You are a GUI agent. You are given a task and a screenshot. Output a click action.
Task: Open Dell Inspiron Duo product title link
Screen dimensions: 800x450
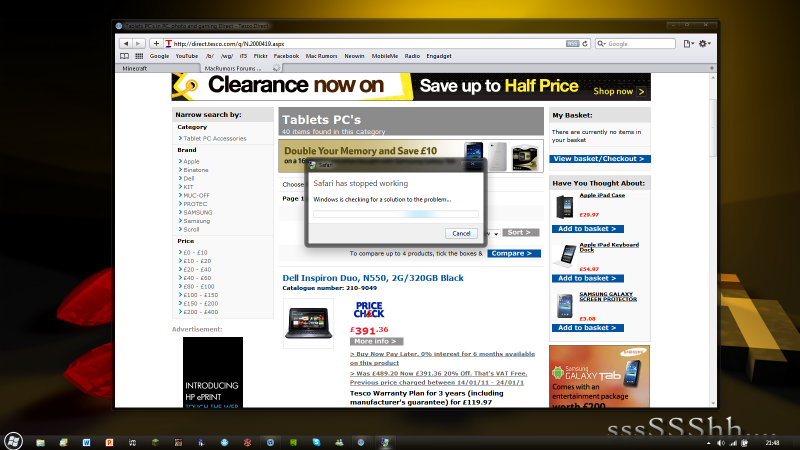tap(373, 278)
